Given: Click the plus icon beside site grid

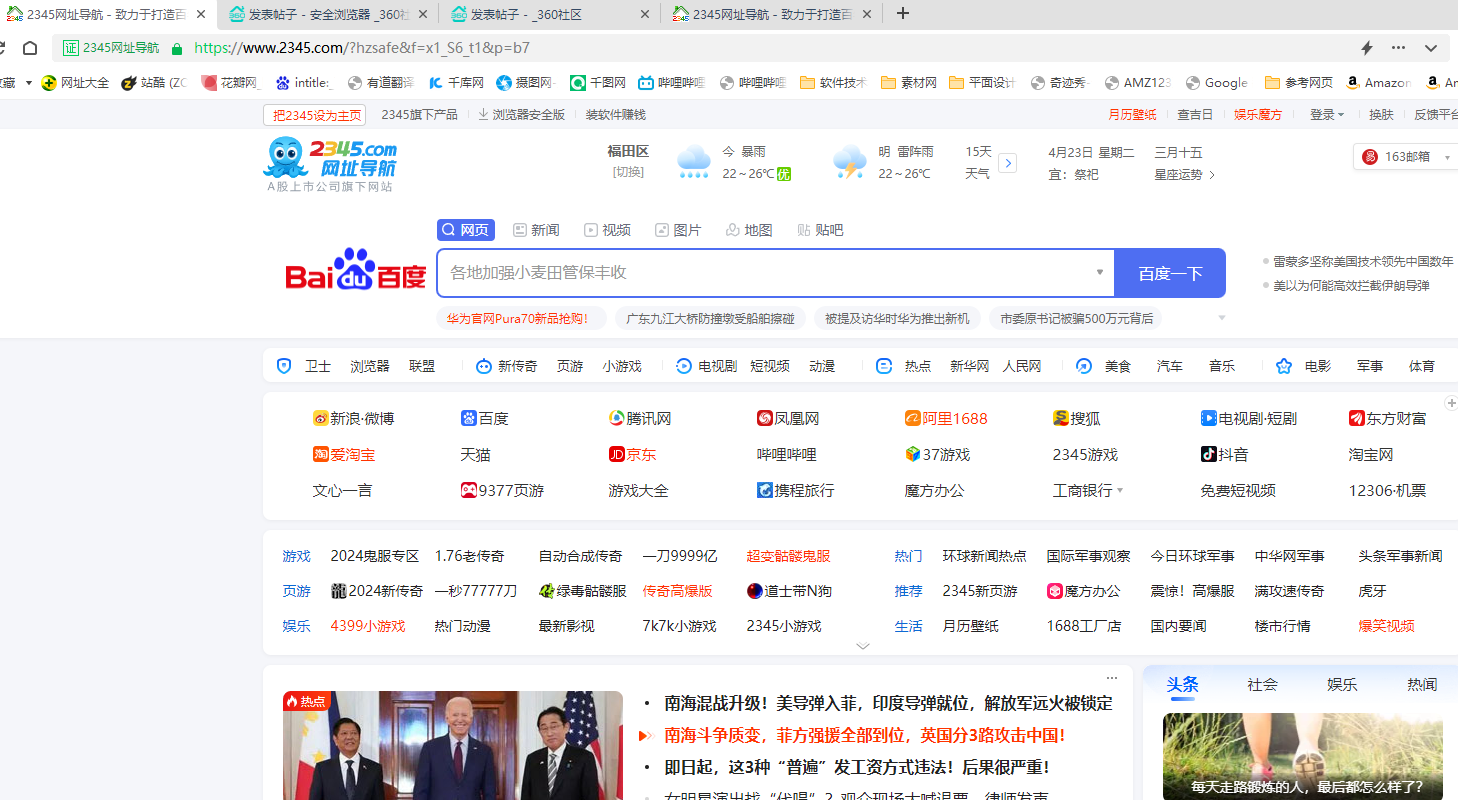Looking at the screenshot, I should click(1451, 403).
